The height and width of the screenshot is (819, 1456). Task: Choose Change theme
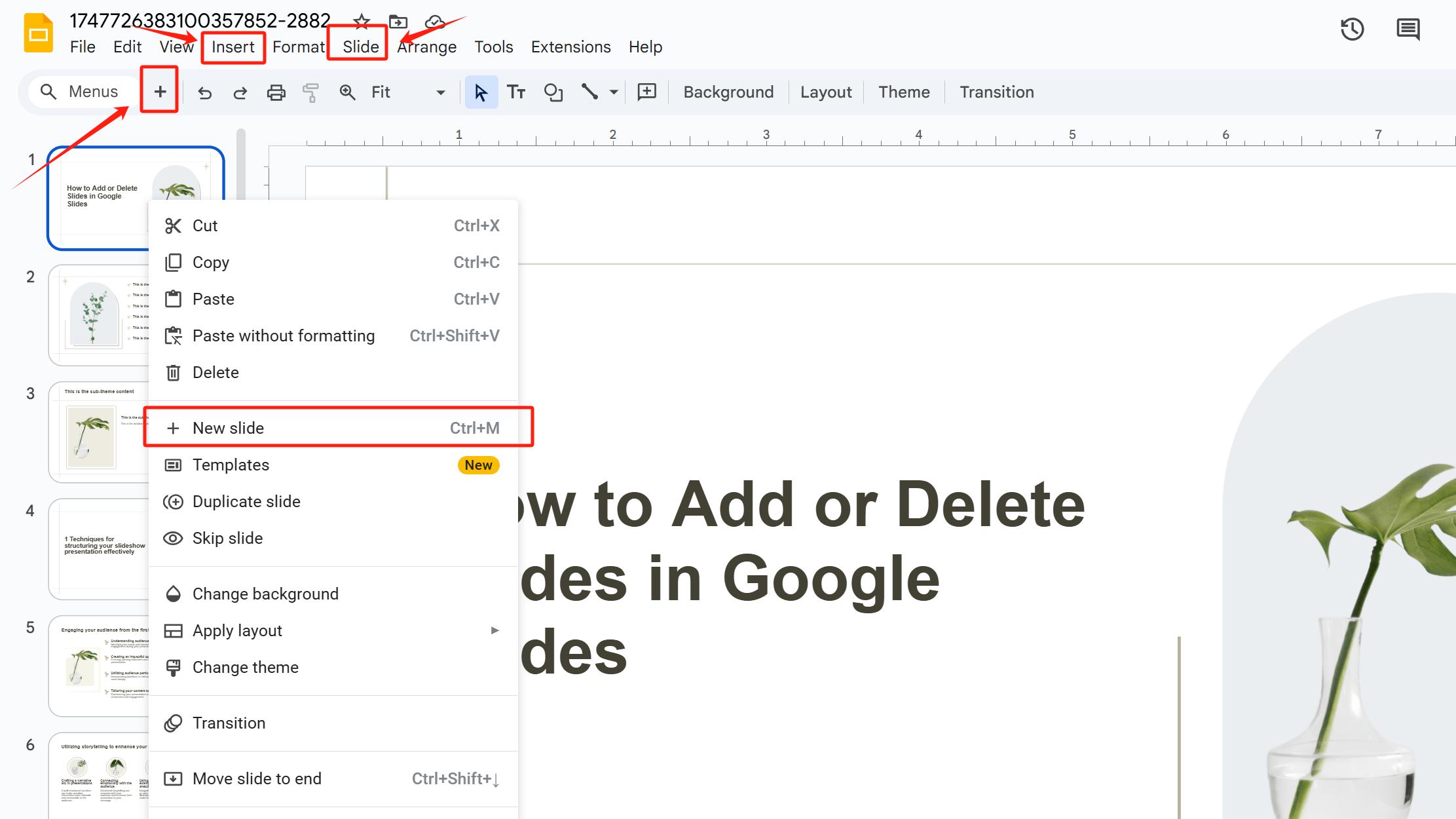pyautogui.click(x=333, y=667)
